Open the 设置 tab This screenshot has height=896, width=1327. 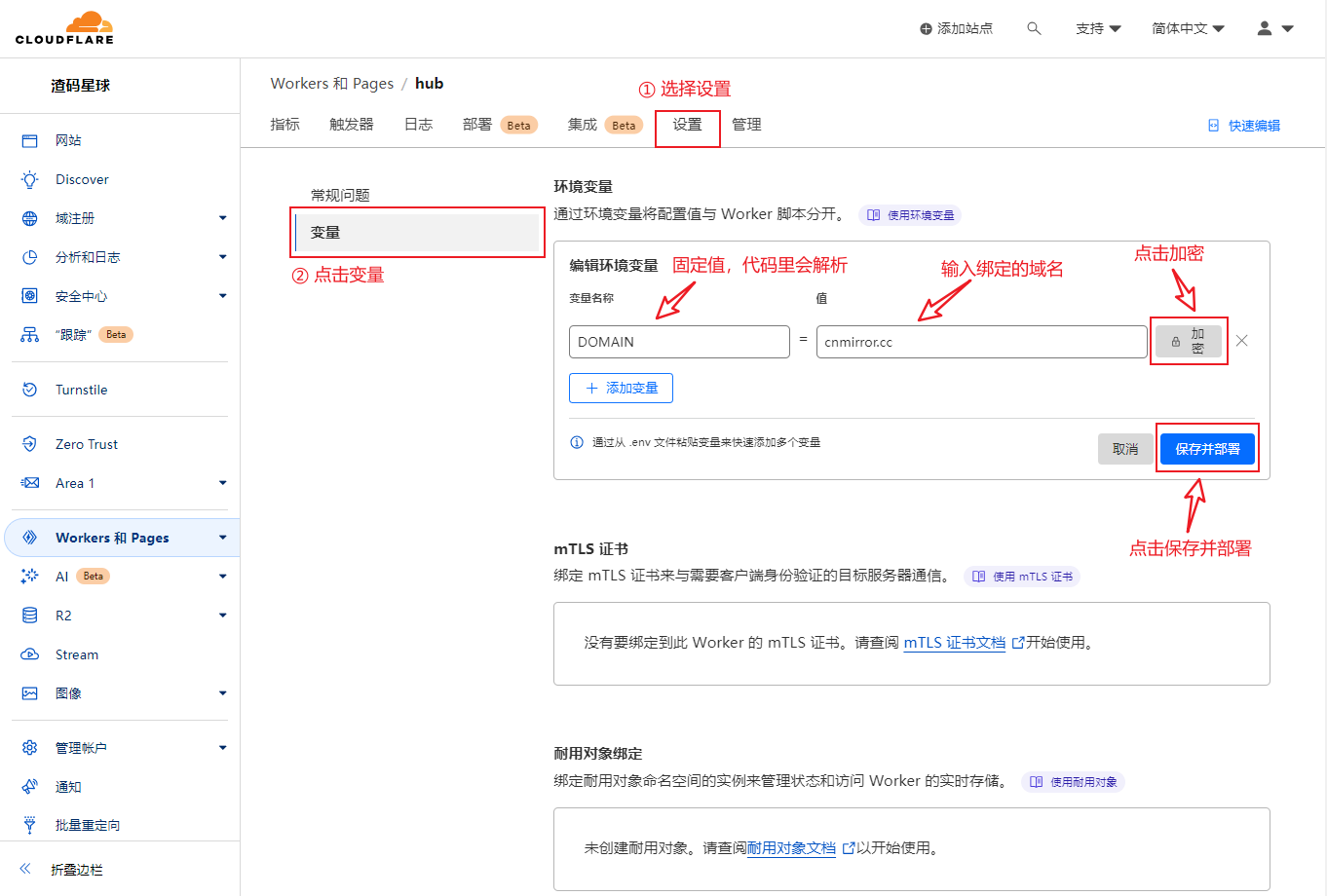687,125
